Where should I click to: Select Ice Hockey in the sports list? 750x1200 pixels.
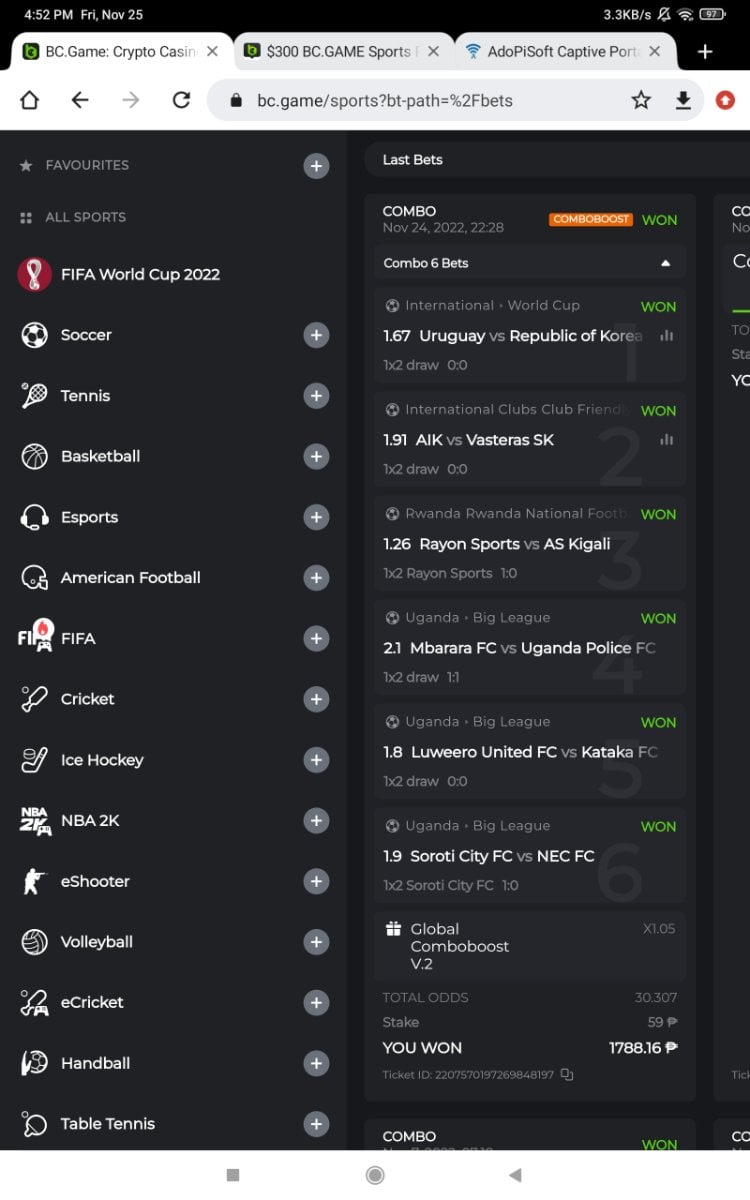(x=102, y=760)
